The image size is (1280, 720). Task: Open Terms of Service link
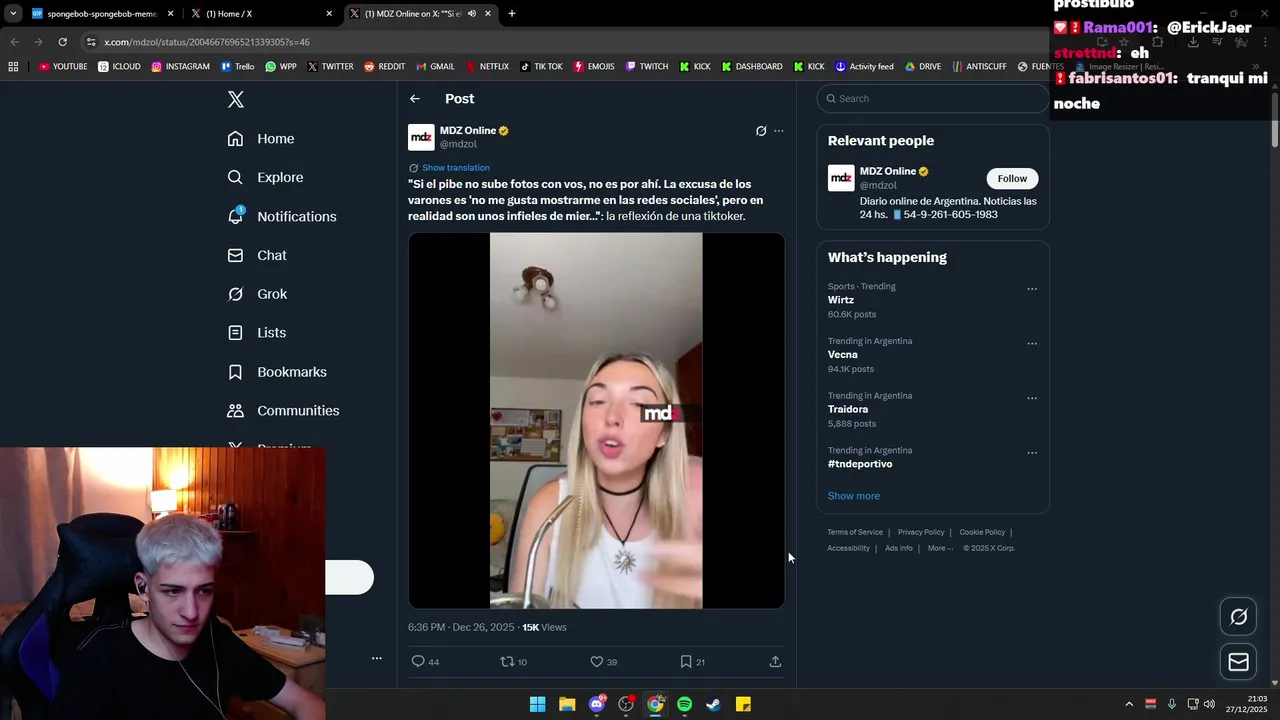click(x=855, y=532)
